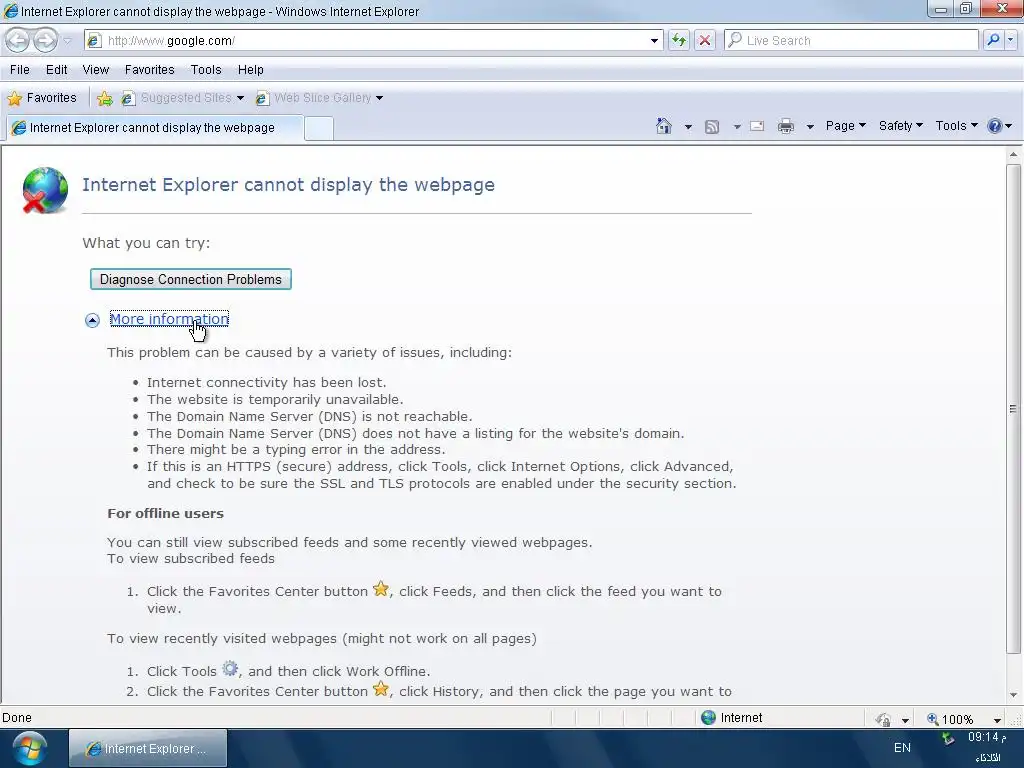Image resolution: width=1024 pixels, height=768 pixels.
Task: Click the Forward navigation arrow button
Action: pos(45,40)
